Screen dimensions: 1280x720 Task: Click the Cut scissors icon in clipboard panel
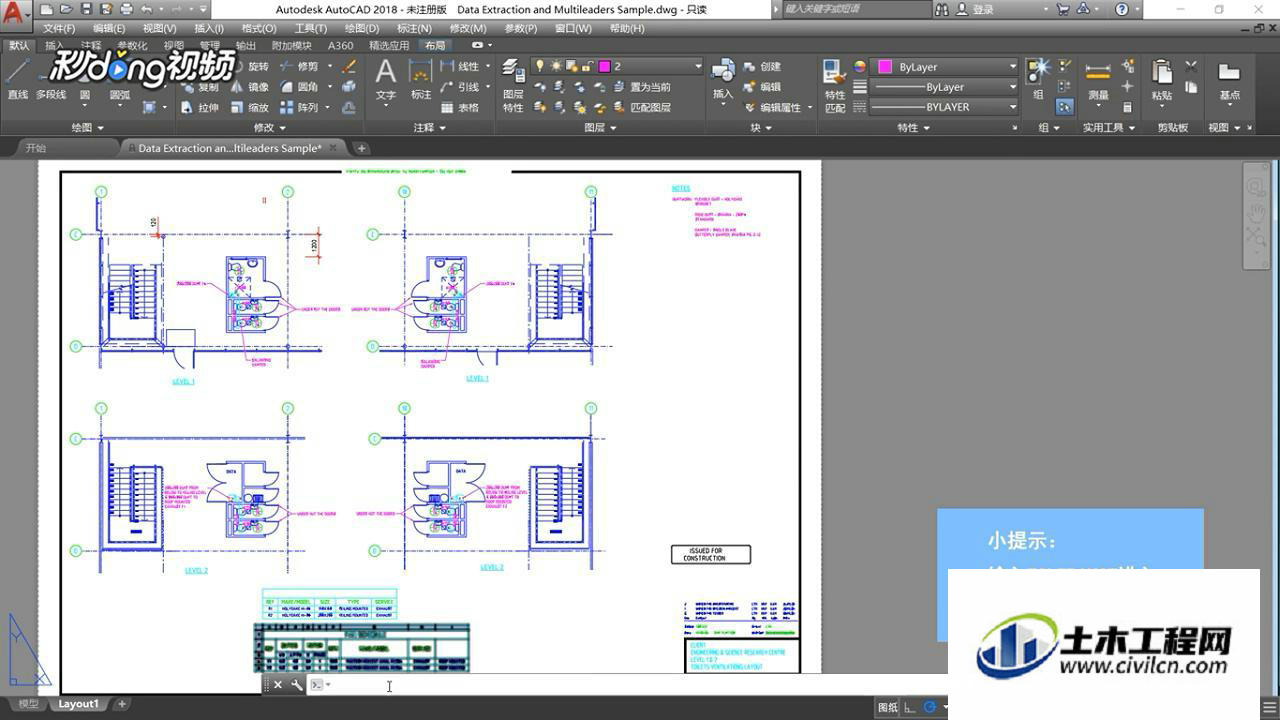1191,67
